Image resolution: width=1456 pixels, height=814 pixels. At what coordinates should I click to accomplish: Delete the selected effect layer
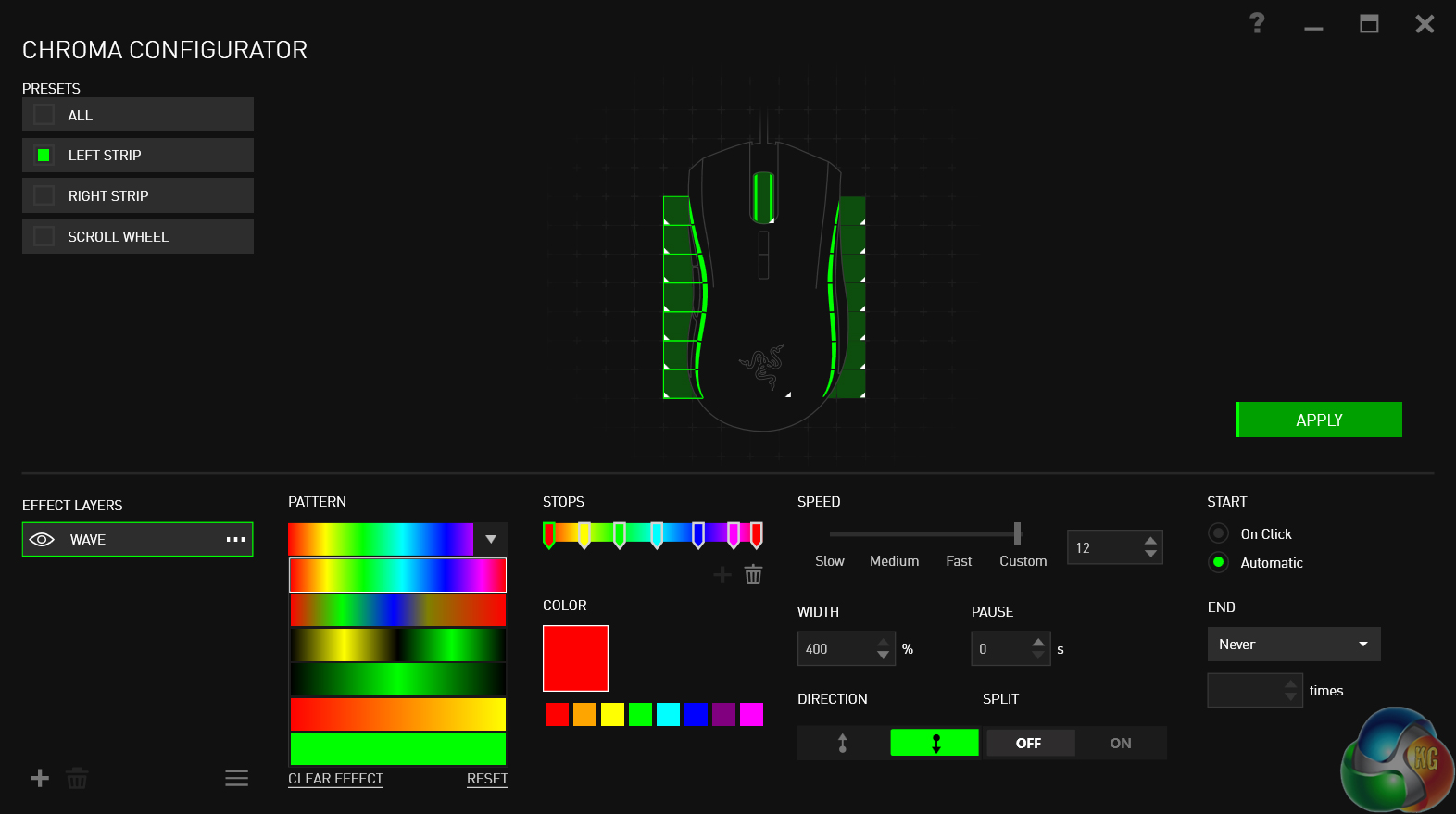[x=77, y=779]
